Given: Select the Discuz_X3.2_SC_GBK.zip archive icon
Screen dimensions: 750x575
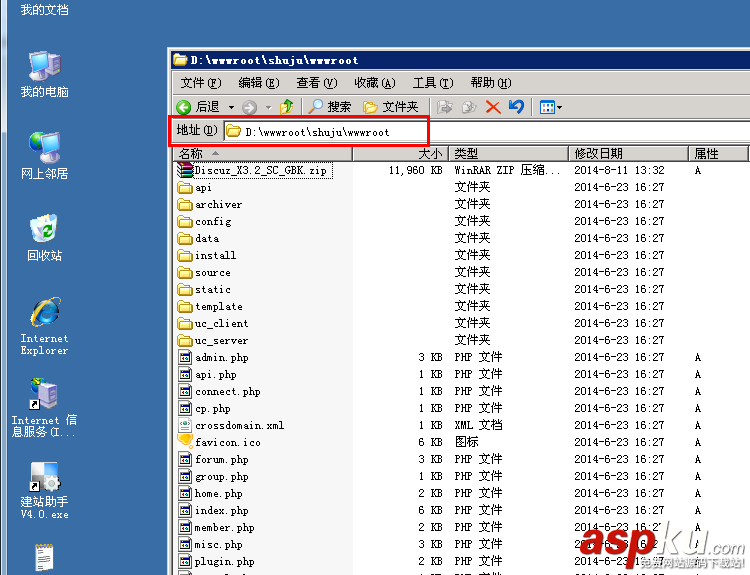Looking at the screenshot, I should click(185, 170).
